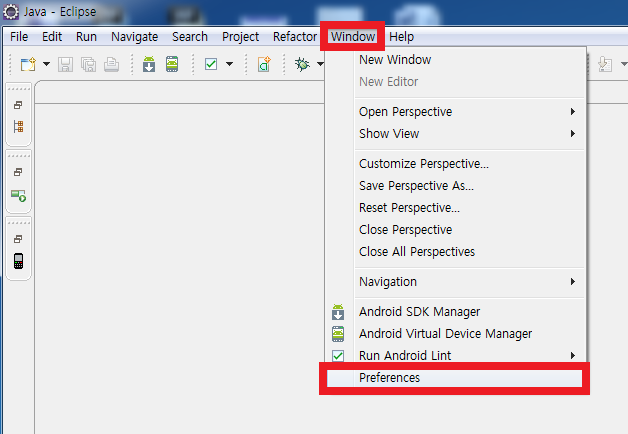The image size is (628, 434).
Task: Restore the top minimized view stack
Action: coord(18,105)
